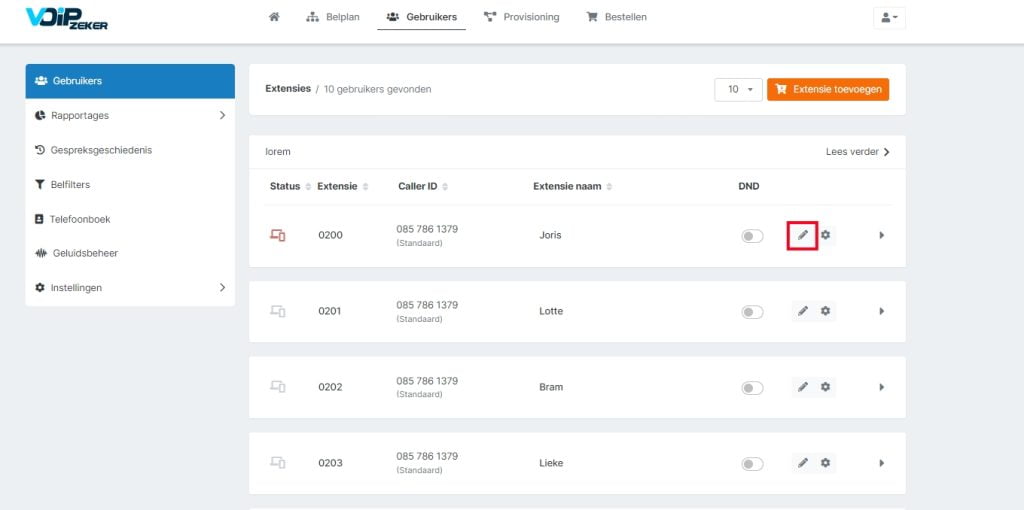Open the user account dropdown menu
Viewport: 1024px width, 510px height.
(889, 18)
